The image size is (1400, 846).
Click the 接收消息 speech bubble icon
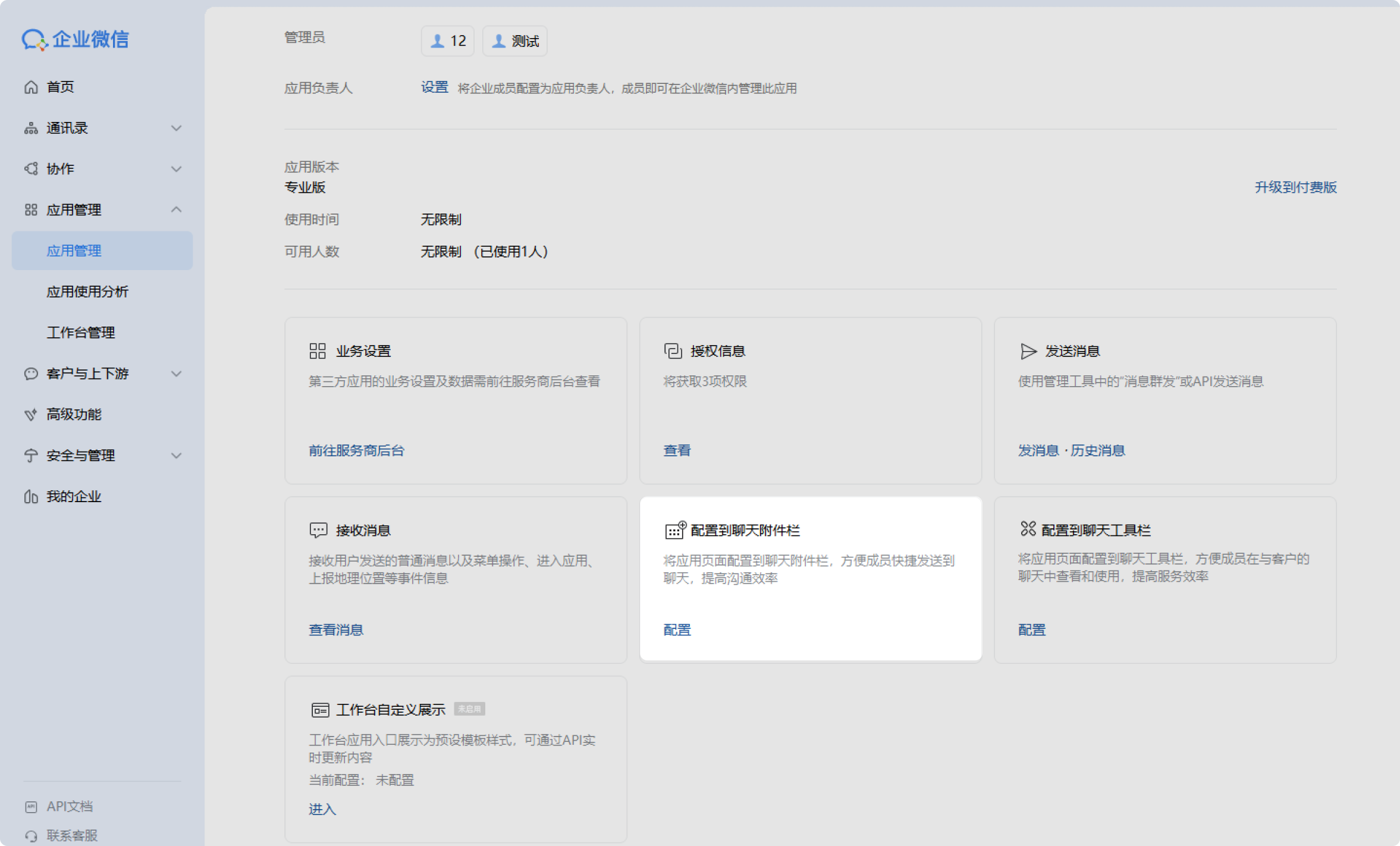(318, 530)
